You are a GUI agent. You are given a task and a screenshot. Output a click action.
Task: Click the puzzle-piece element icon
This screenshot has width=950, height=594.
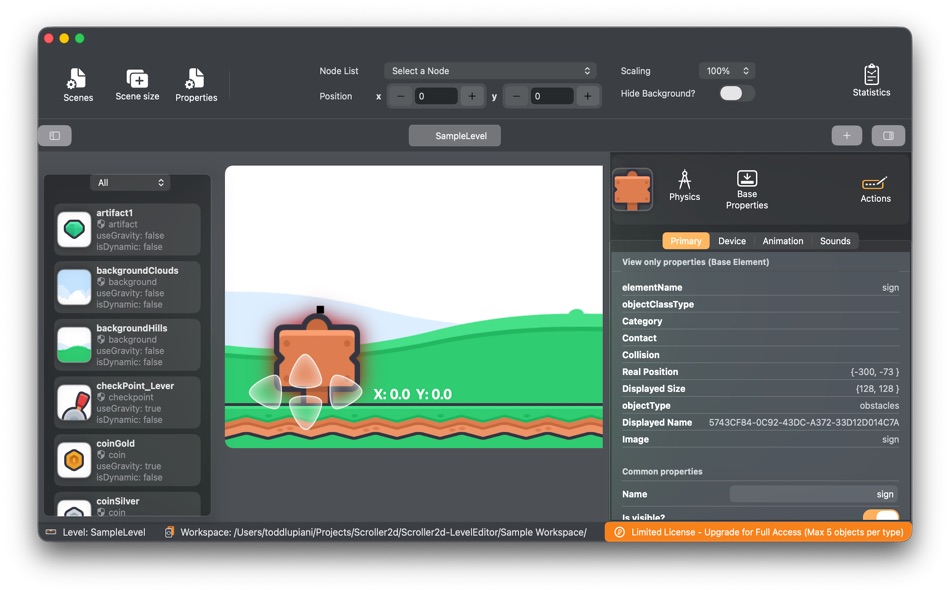633,189
